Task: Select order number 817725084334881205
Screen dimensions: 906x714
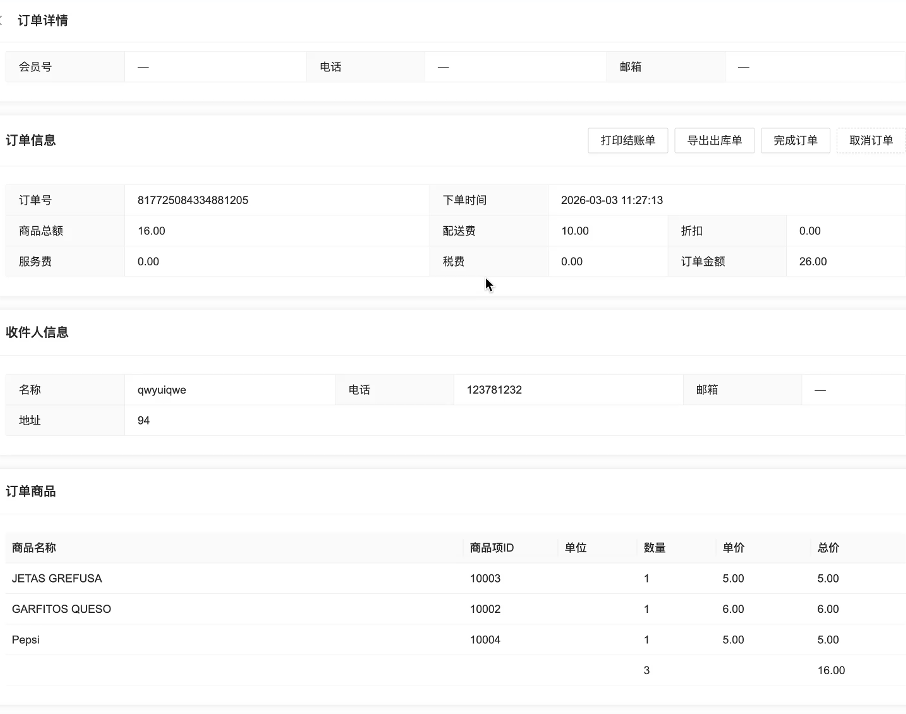Action: click(193, 200)
